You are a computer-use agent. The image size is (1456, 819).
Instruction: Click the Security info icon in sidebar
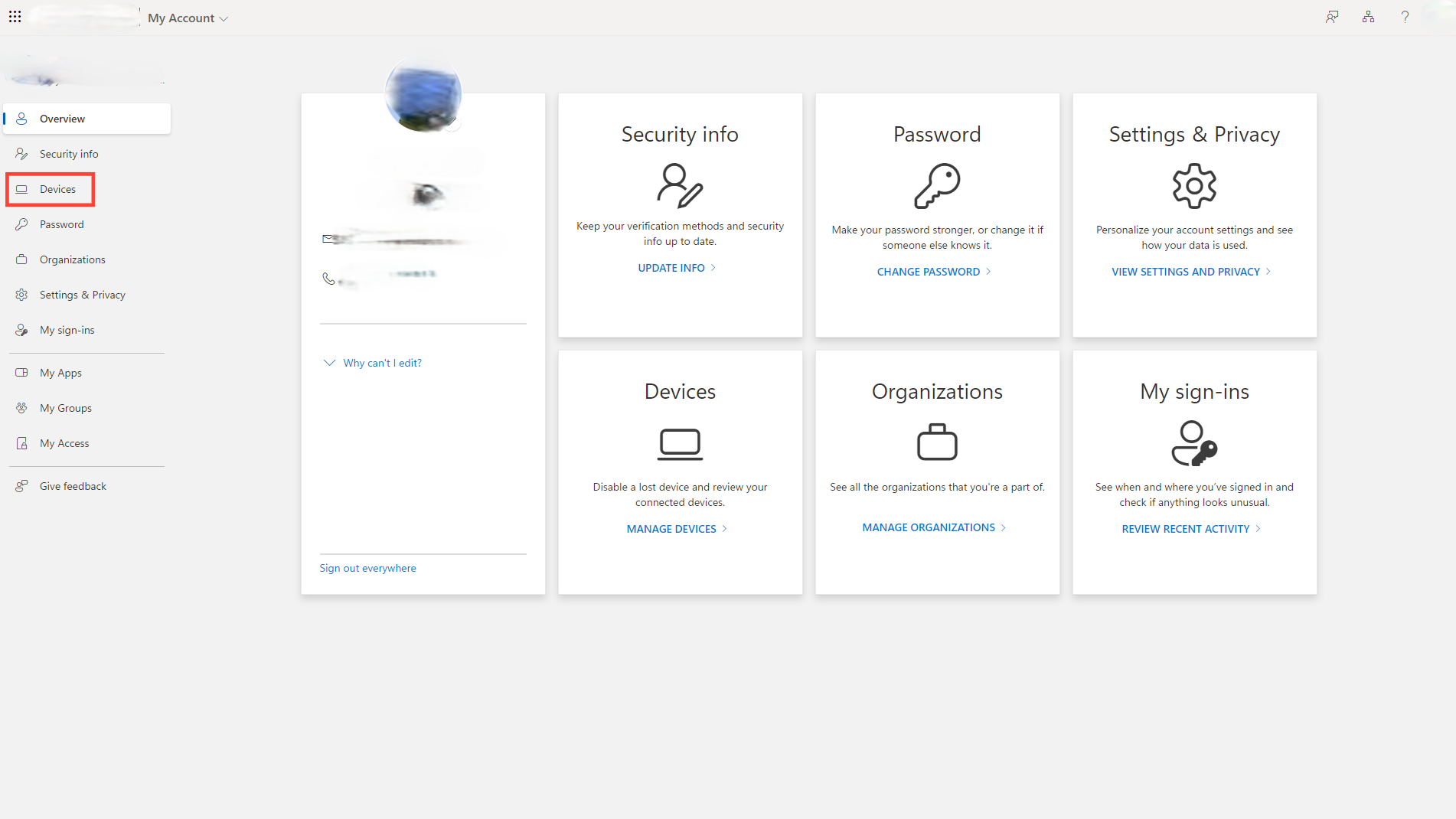click(x=21, y=154)
